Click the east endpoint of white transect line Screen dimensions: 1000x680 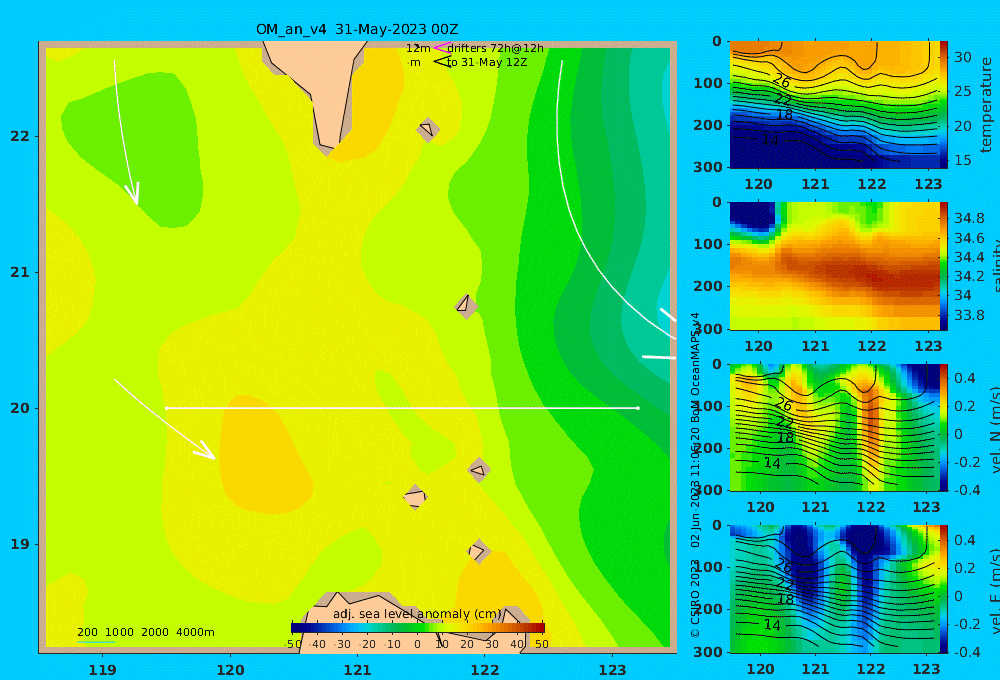coord(638,408)
